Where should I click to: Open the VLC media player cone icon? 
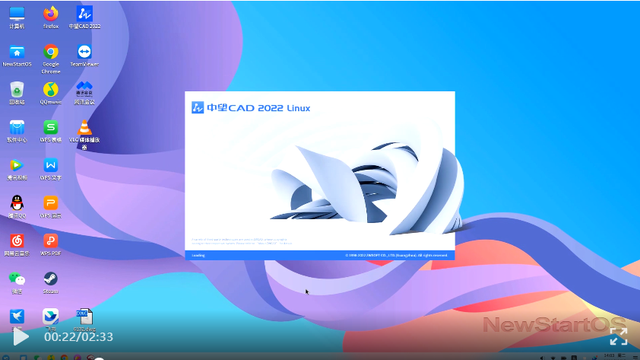[84, 135]
